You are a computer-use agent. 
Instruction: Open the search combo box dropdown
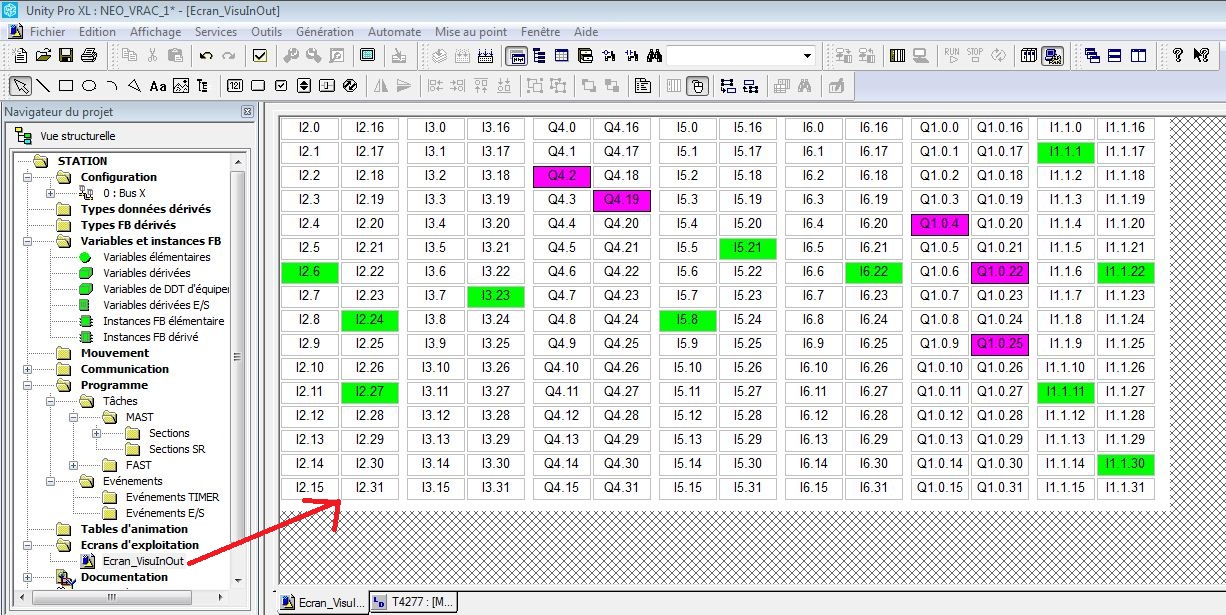click(808, 56)
